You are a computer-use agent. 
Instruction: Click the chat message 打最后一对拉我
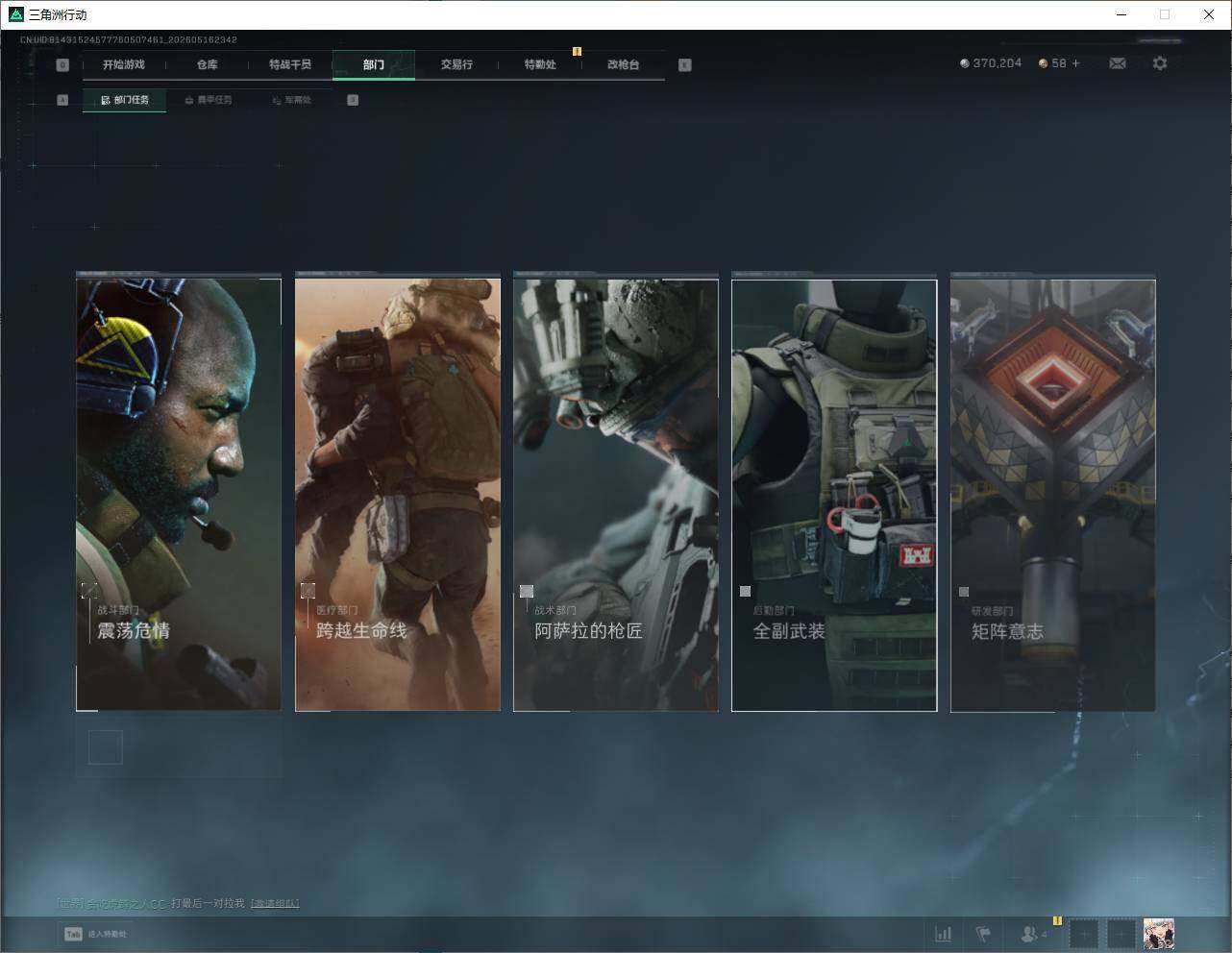[x=208, y=904]
